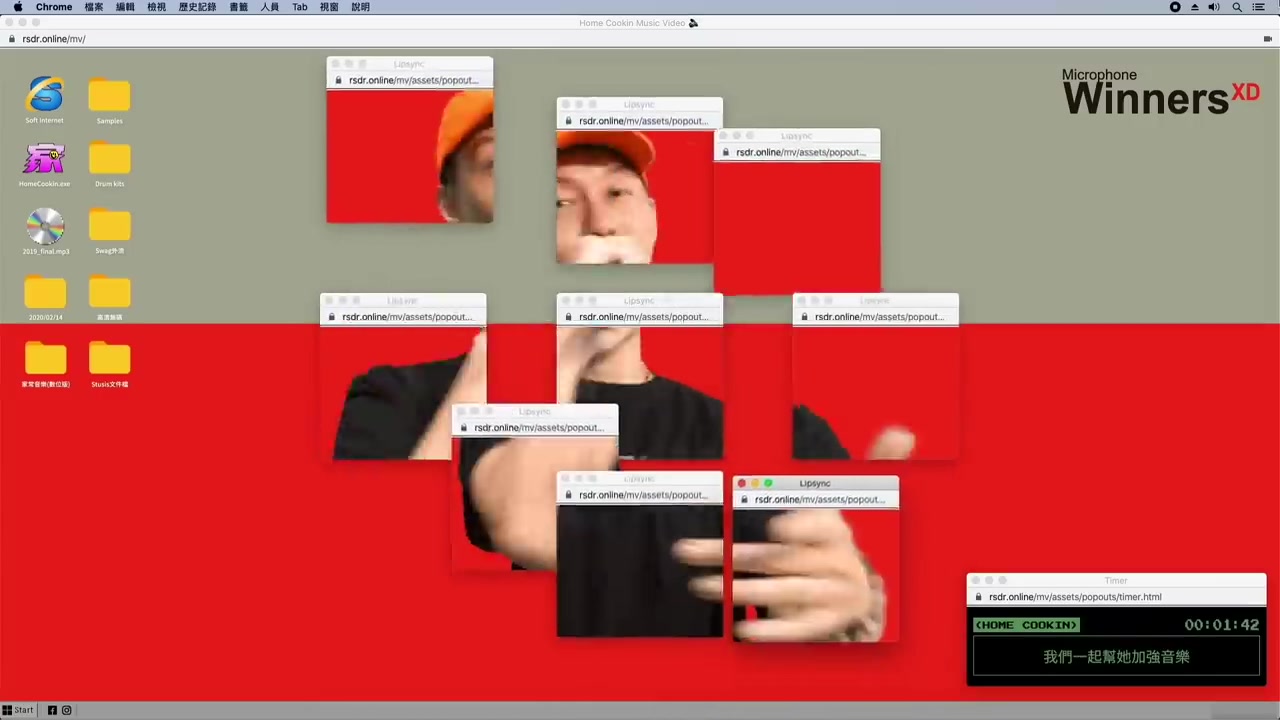This screenshot has height=720, width=1280.
Task: Open the Samples folder
Action: point(110,101)
